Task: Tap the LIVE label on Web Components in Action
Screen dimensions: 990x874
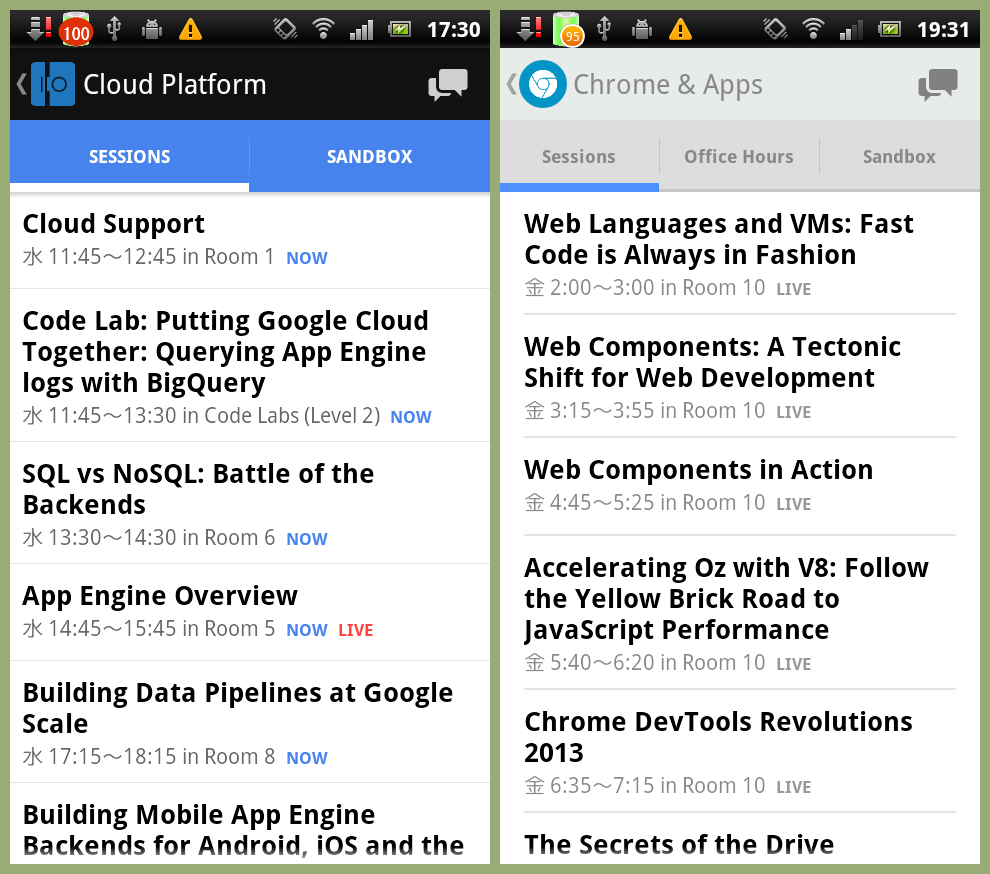Action: (x=794, y=505)
